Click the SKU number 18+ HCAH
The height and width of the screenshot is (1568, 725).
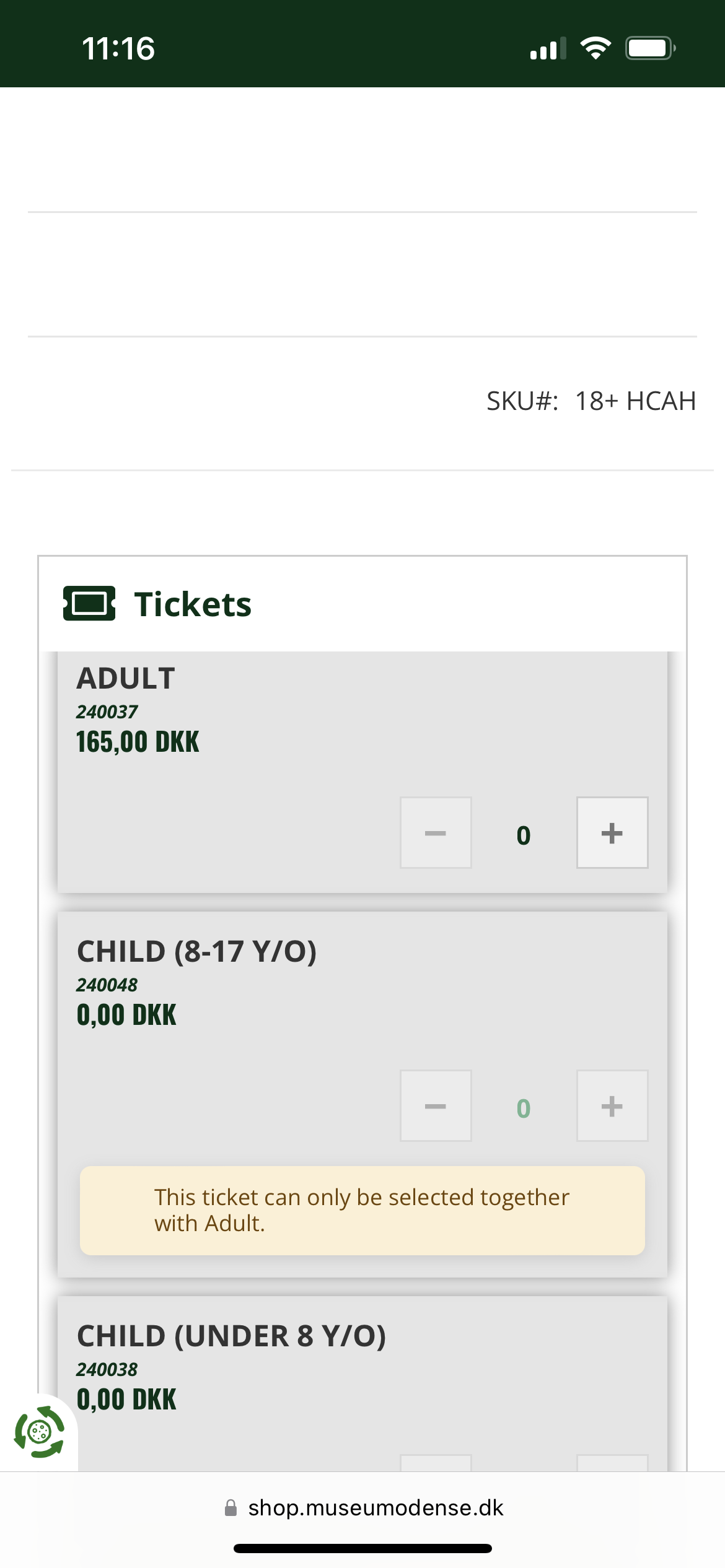click(x=635, y=401)
